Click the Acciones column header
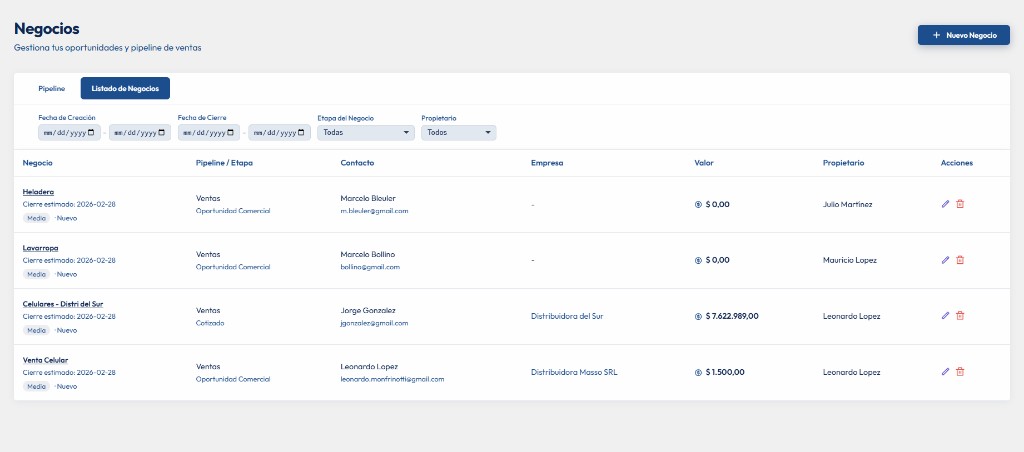Image resolution: width=1024 pixels, height=452 pixels. point(957,163)
